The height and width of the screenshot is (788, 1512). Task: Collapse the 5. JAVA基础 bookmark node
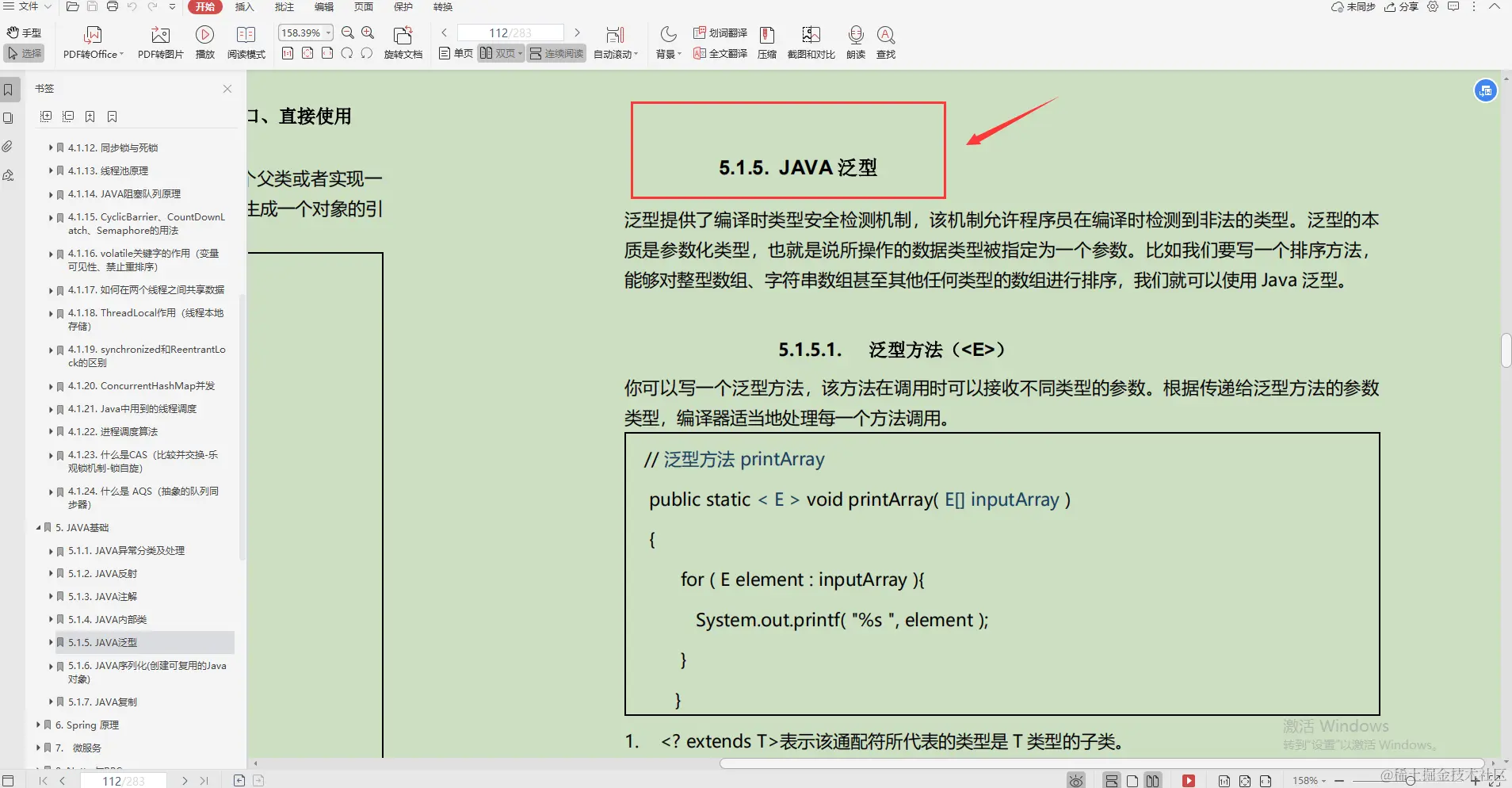[37, 527]
